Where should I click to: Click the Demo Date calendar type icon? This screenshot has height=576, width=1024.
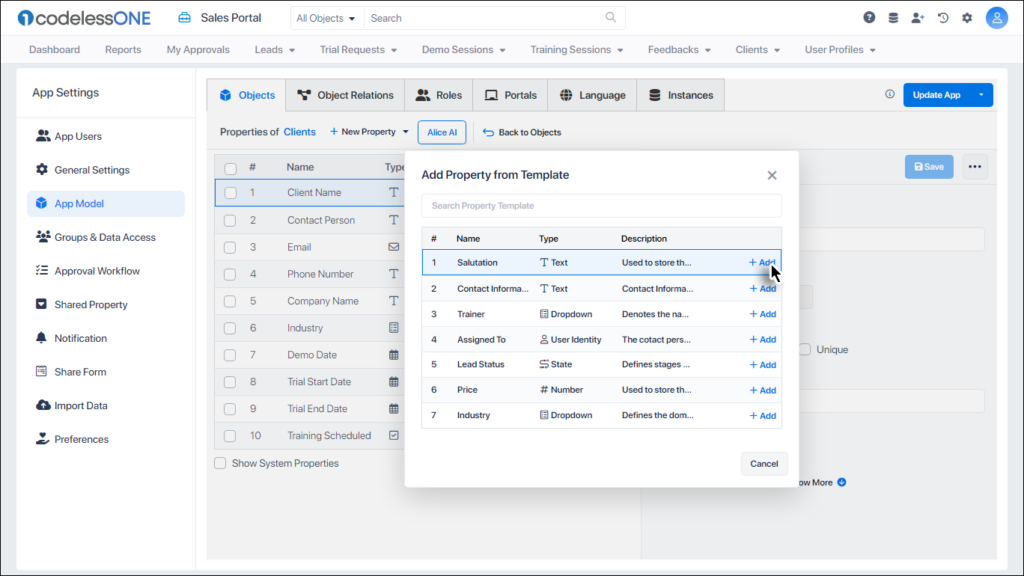[x=393, y=355]
